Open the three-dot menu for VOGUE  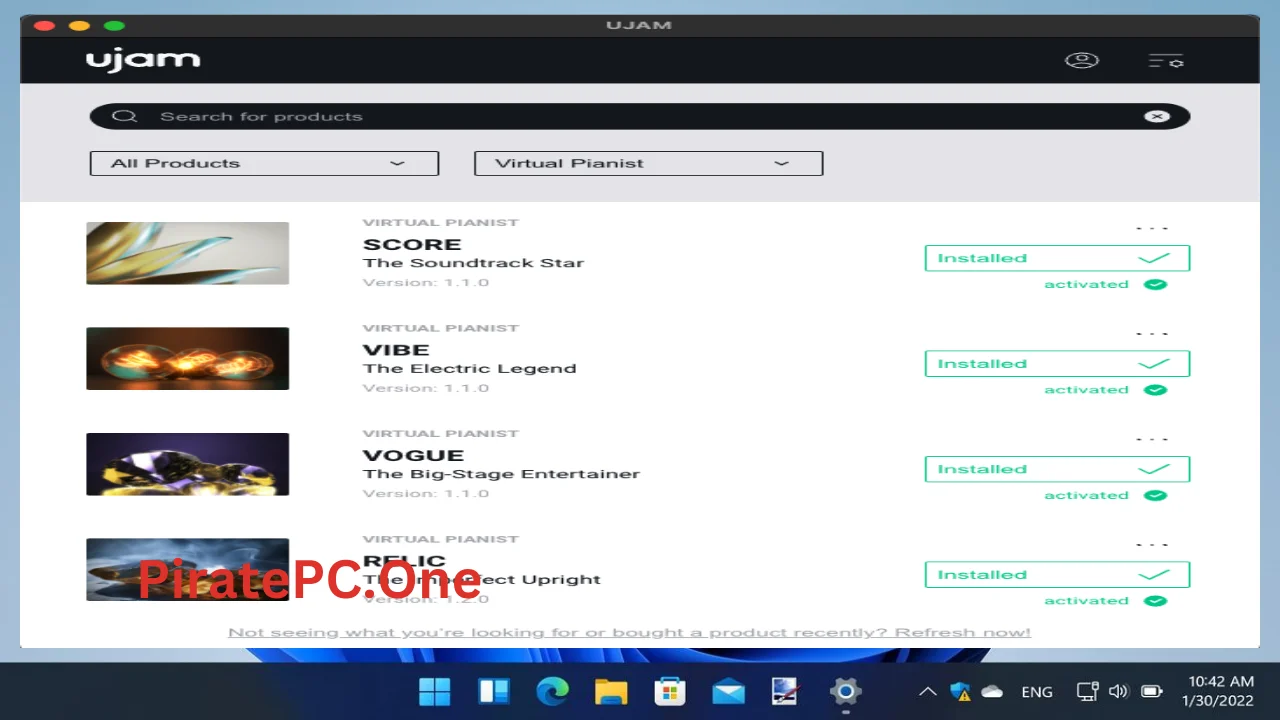(x=1152, y=439)
